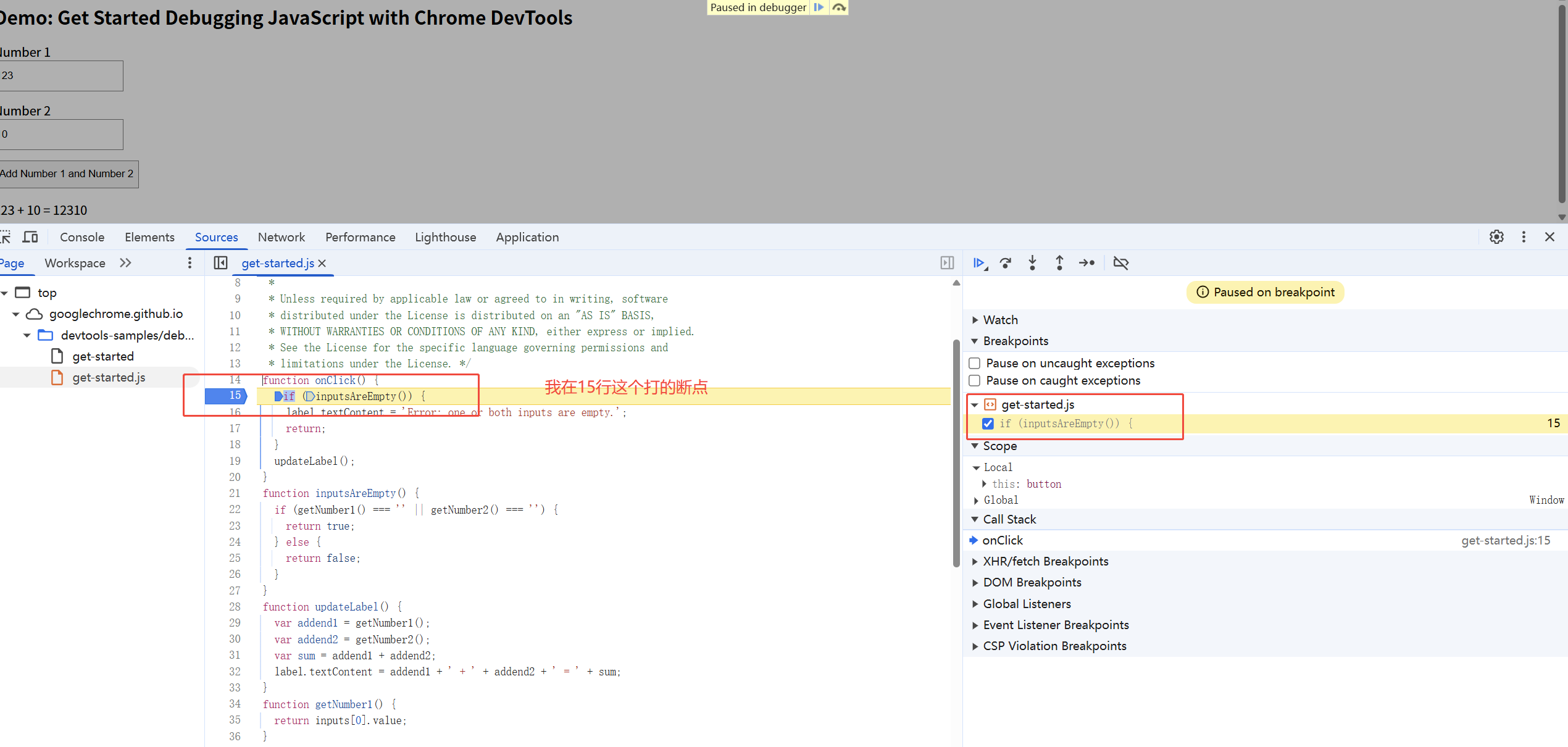The width and height of the screenshot is (1568, 747).
Task: Click the Step icon in debugger toolbar
Action: 1086,263
